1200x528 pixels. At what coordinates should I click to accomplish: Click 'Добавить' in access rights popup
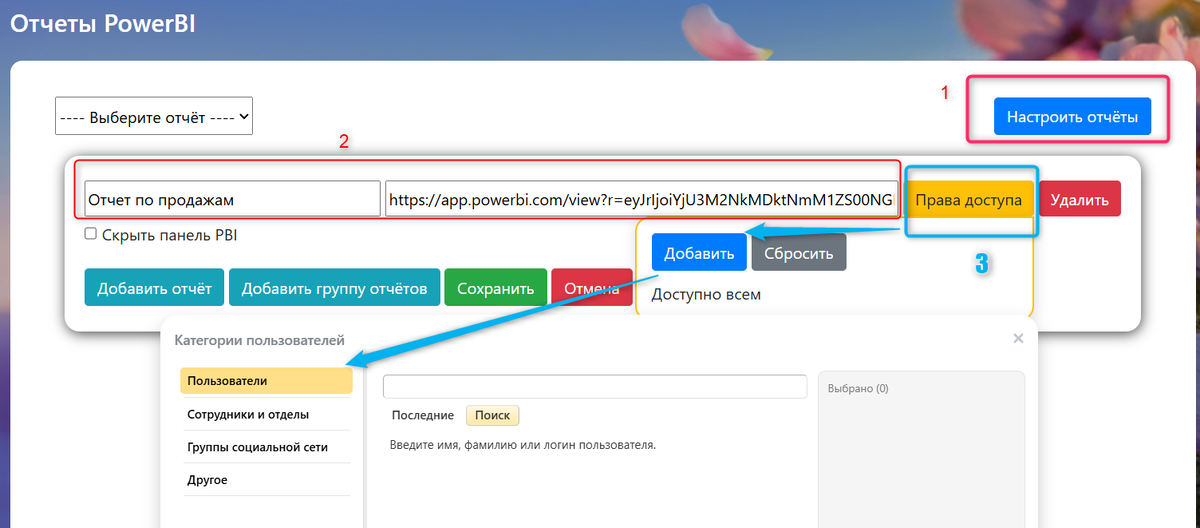click(699, 252)
